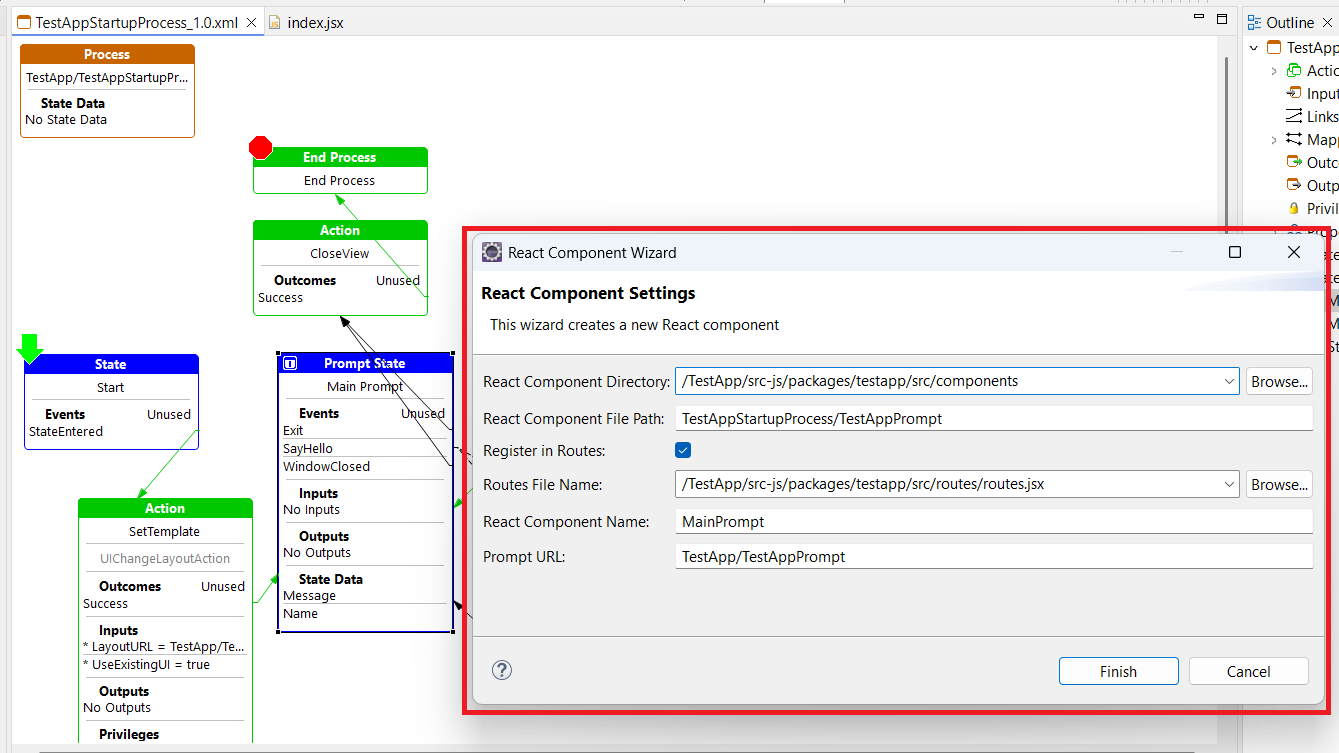
Task: Expand the Mappings node in Outline
Action: click(x=1274, y=139)
